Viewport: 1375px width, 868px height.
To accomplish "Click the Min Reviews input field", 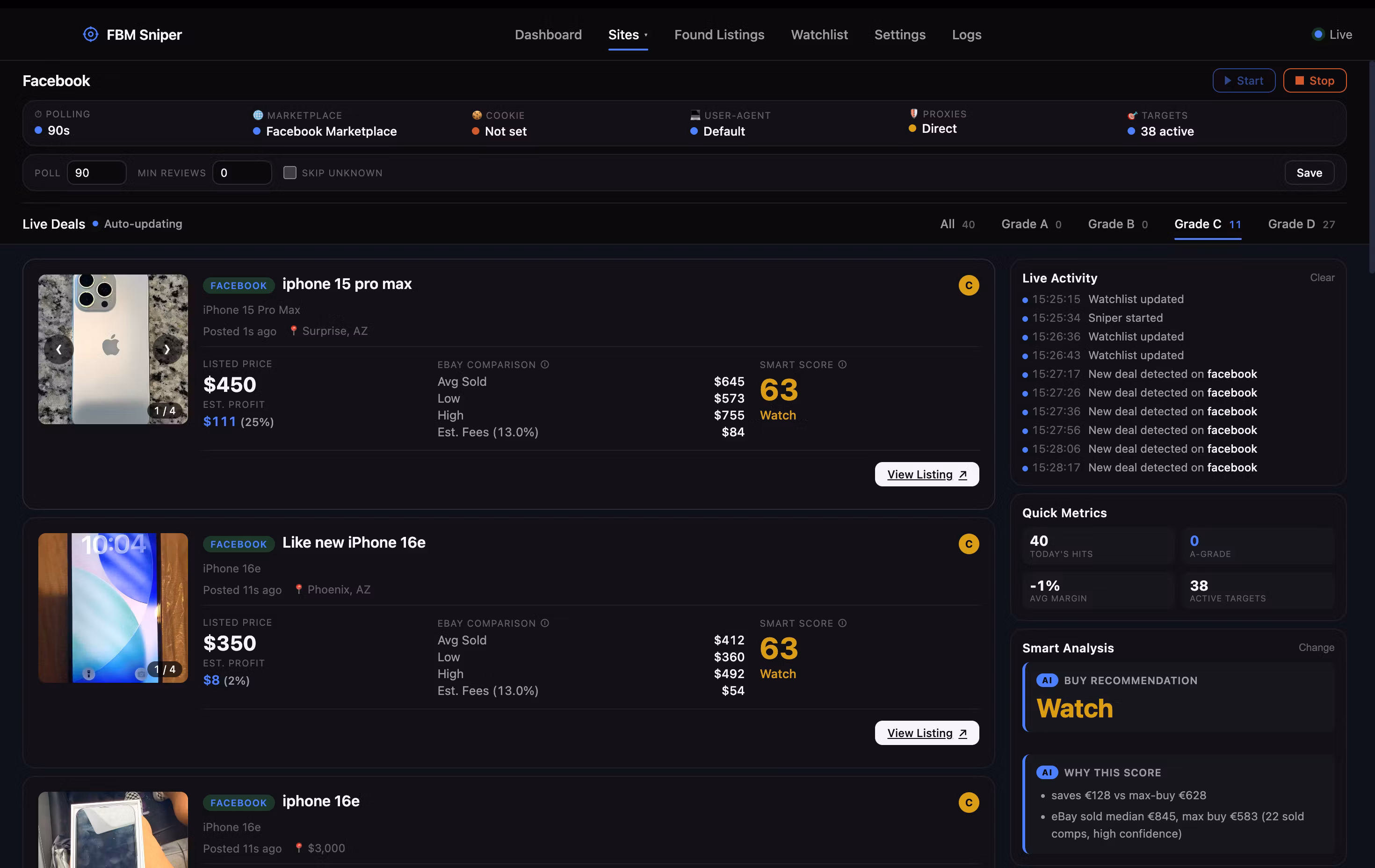I will click(242, 173).
